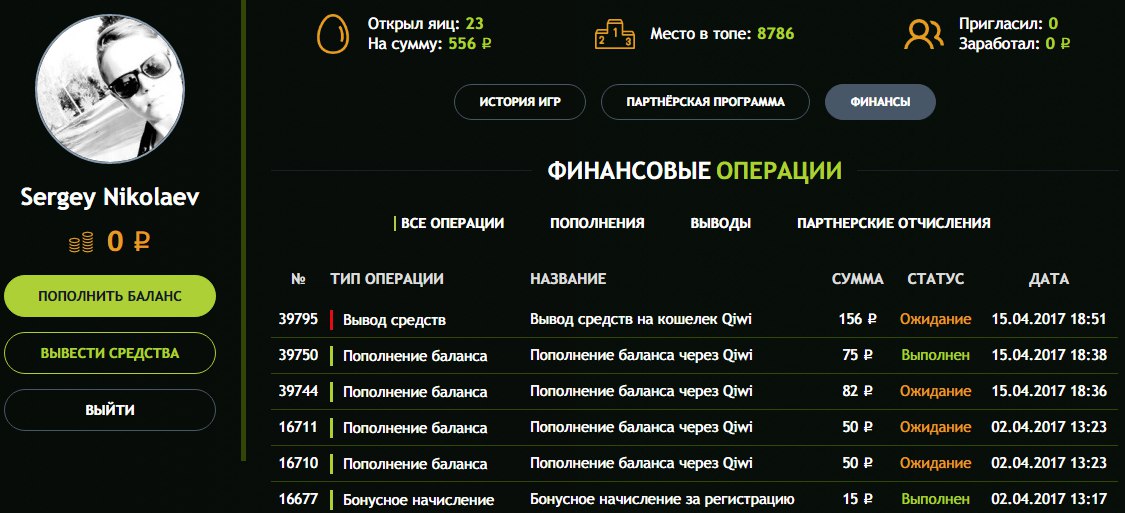Click date 15.04.2017 18:36
Screen dimensions: 1125x513
(1048, 391)
